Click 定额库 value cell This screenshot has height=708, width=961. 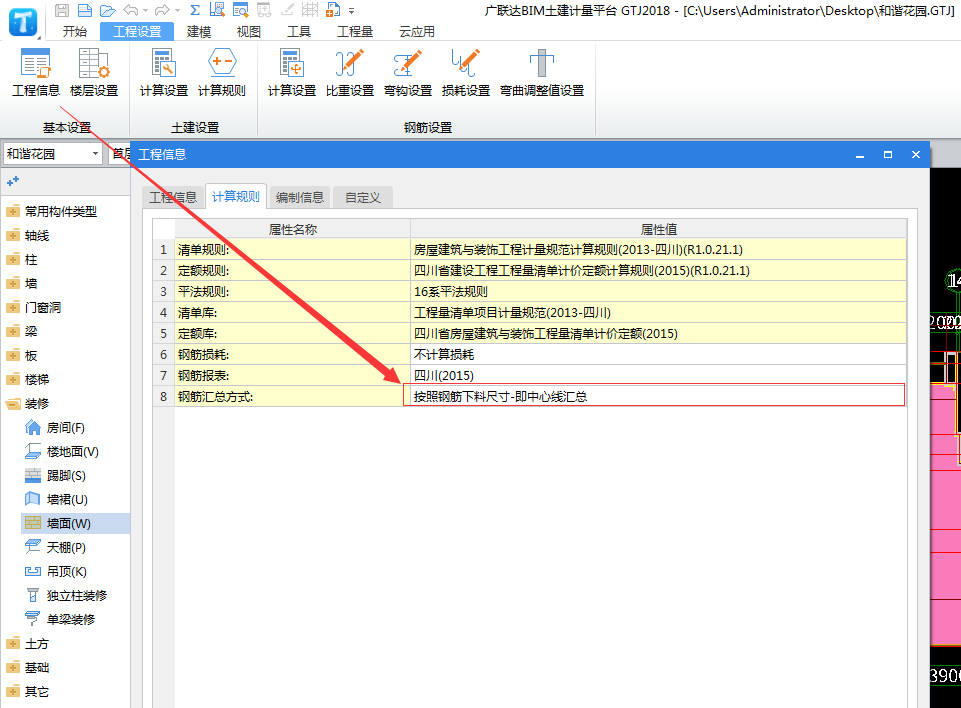[x=658, y=333]
